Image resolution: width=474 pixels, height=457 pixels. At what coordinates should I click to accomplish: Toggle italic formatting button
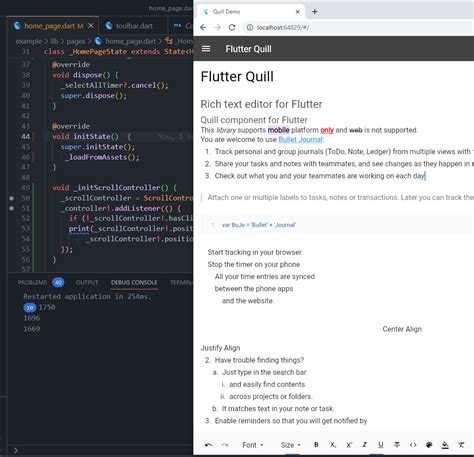(x=365, y=445)
